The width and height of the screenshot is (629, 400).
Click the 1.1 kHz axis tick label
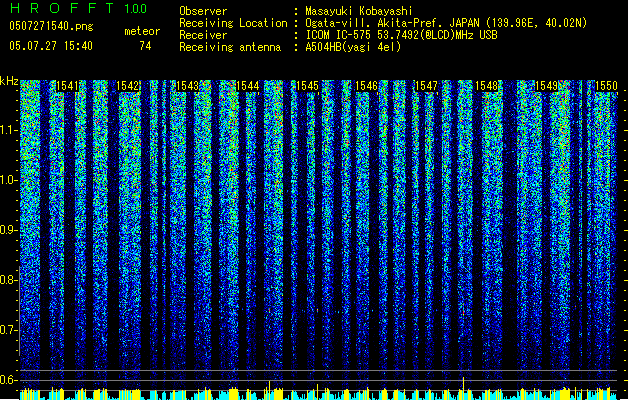[8, 130]
